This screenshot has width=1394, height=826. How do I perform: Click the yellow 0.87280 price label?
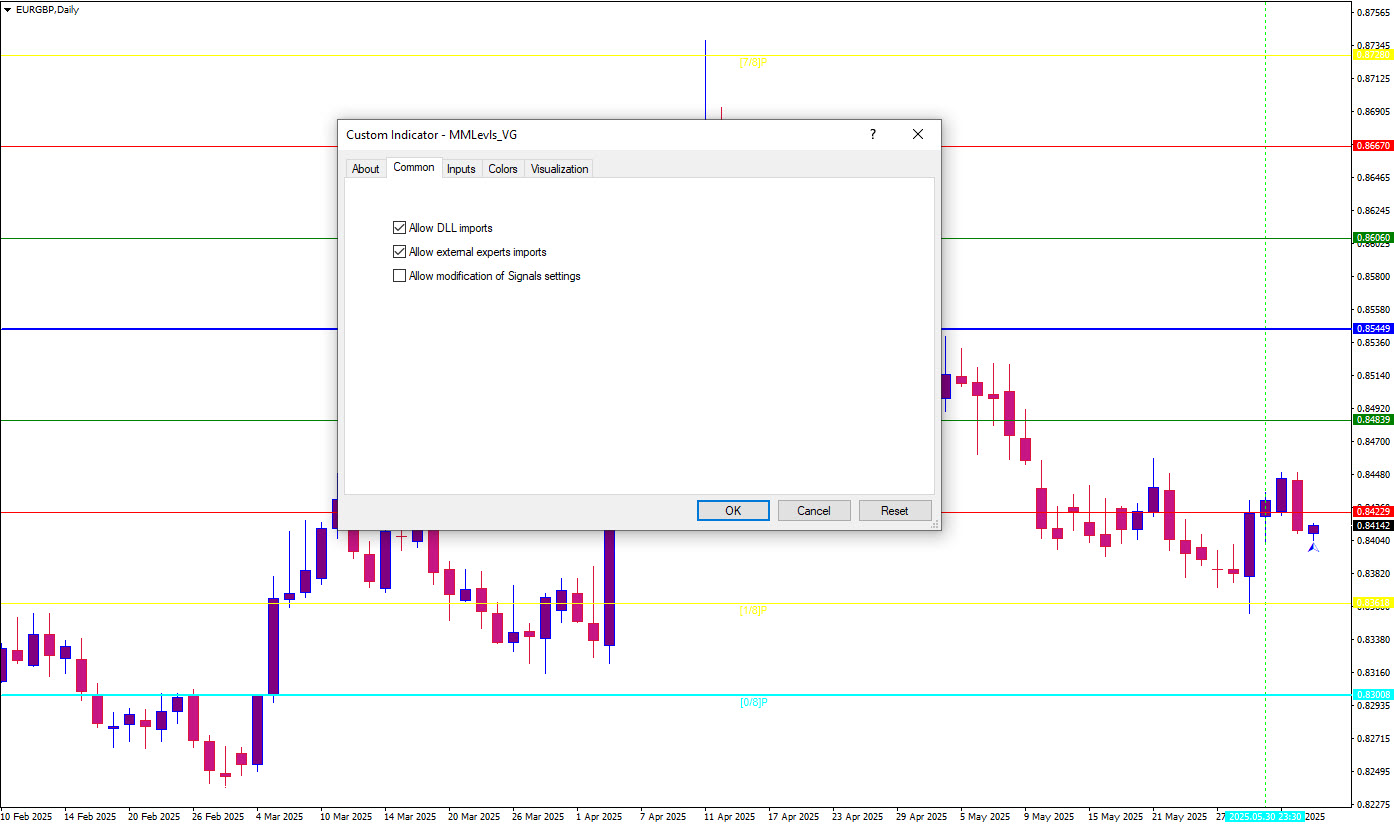[x=1373, y=54]
